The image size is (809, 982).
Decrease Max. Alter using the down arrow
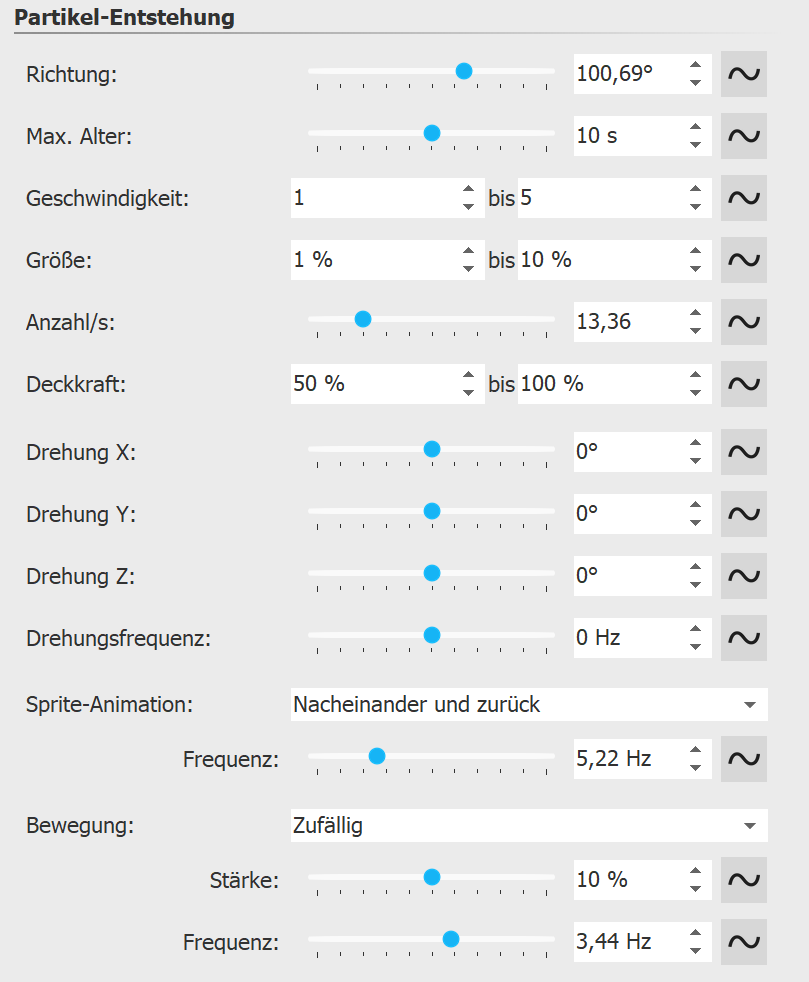tap(696, 145)
